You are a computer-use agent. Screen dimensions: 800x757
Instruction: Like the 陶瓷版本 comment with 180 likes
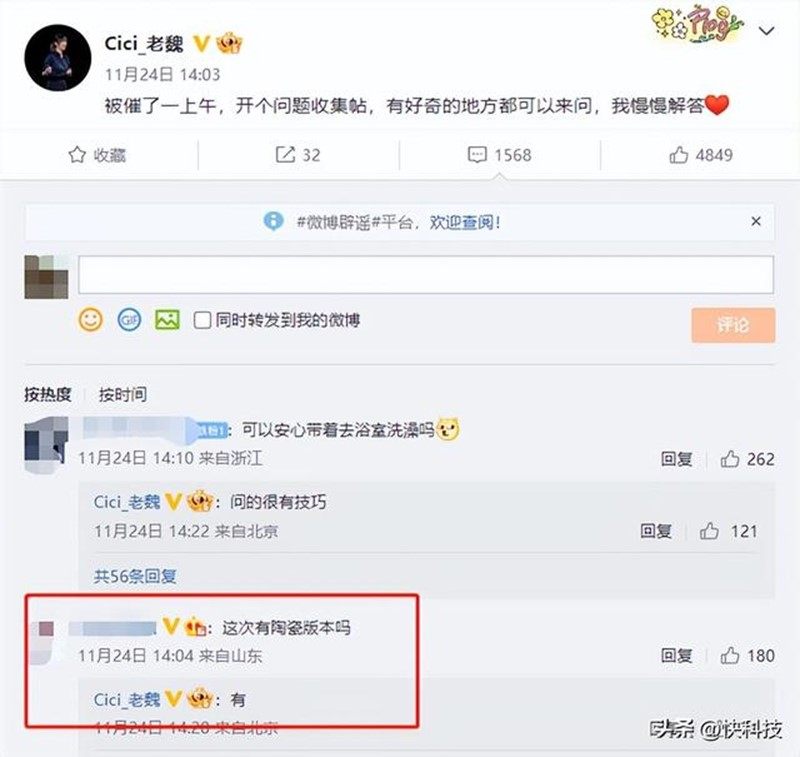click(x=730, y=655)
